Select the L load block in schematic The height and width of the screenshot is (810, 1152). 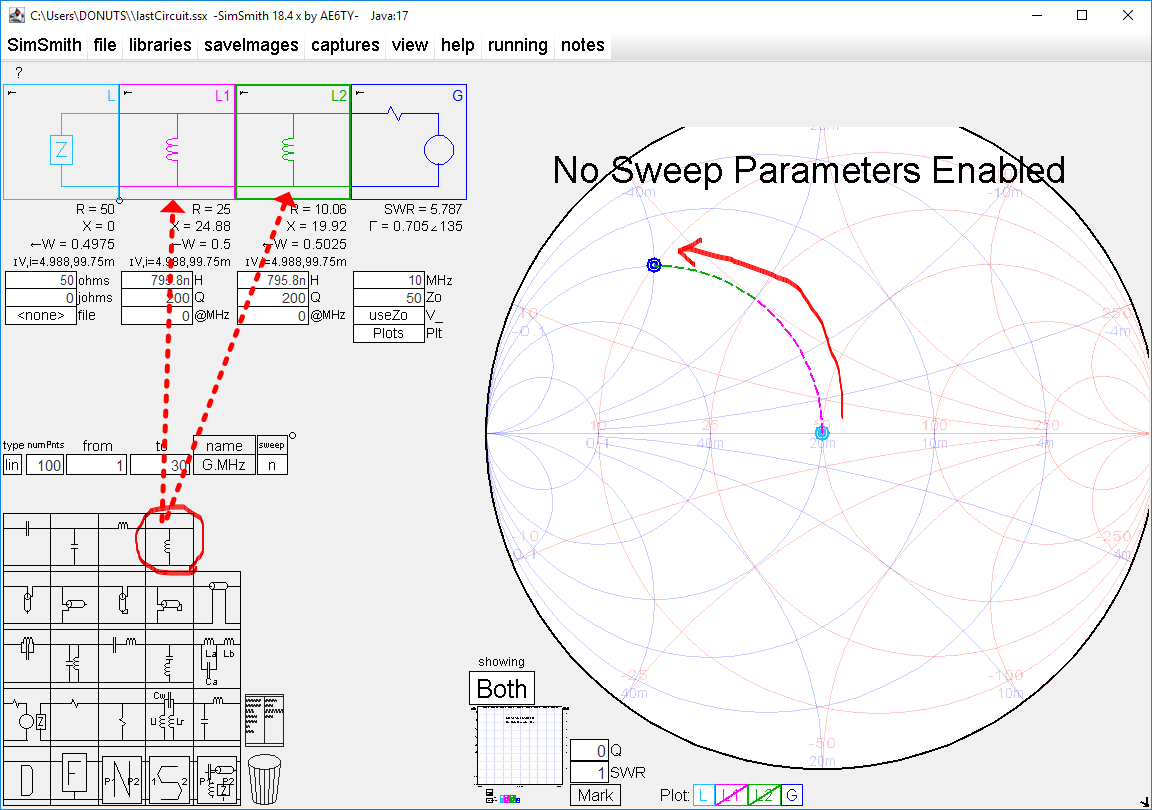point(61,142)
